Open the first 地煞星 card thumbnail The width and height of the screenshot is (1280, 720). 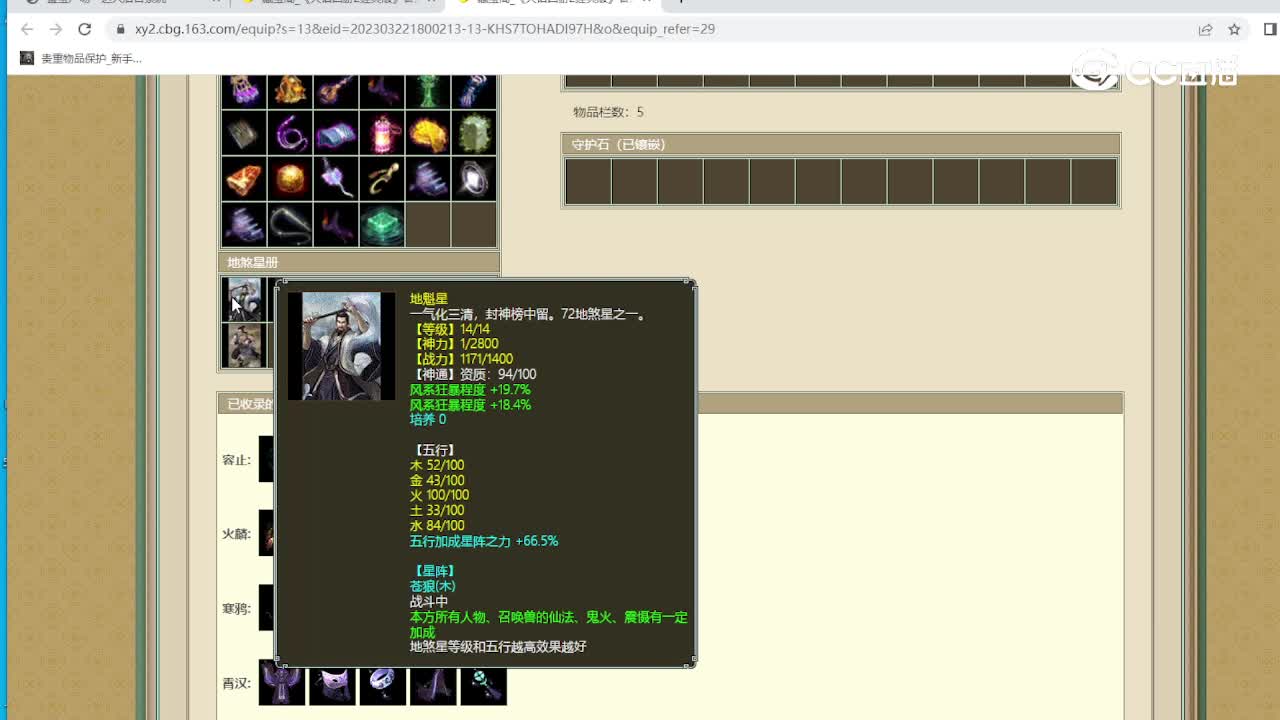coord(243,299)
